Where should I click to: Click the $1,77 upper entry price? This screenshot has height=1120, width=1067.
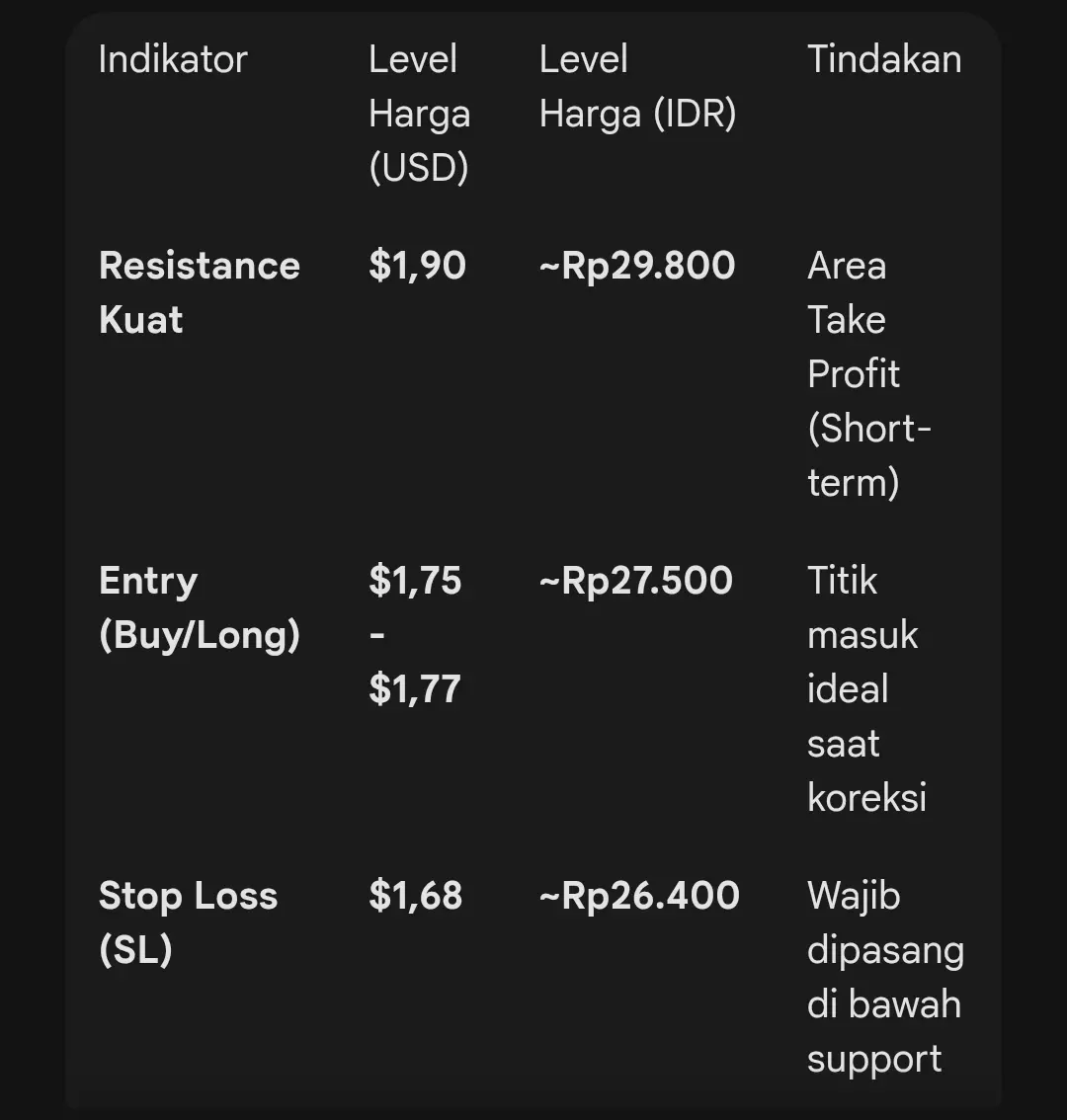(x=415, y=689)
